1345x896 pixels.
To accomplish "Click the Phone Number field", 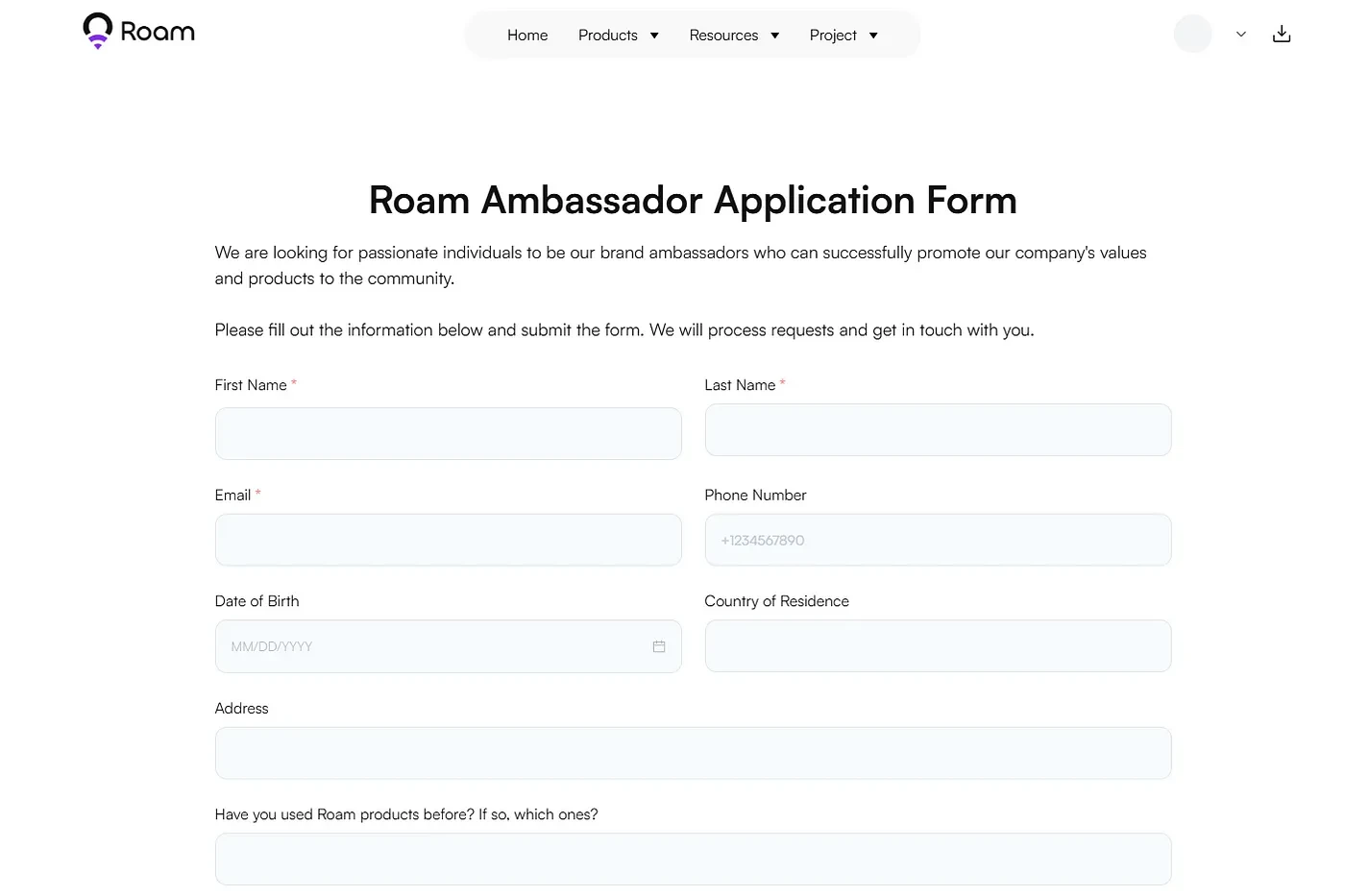I will tap(938, 540).
